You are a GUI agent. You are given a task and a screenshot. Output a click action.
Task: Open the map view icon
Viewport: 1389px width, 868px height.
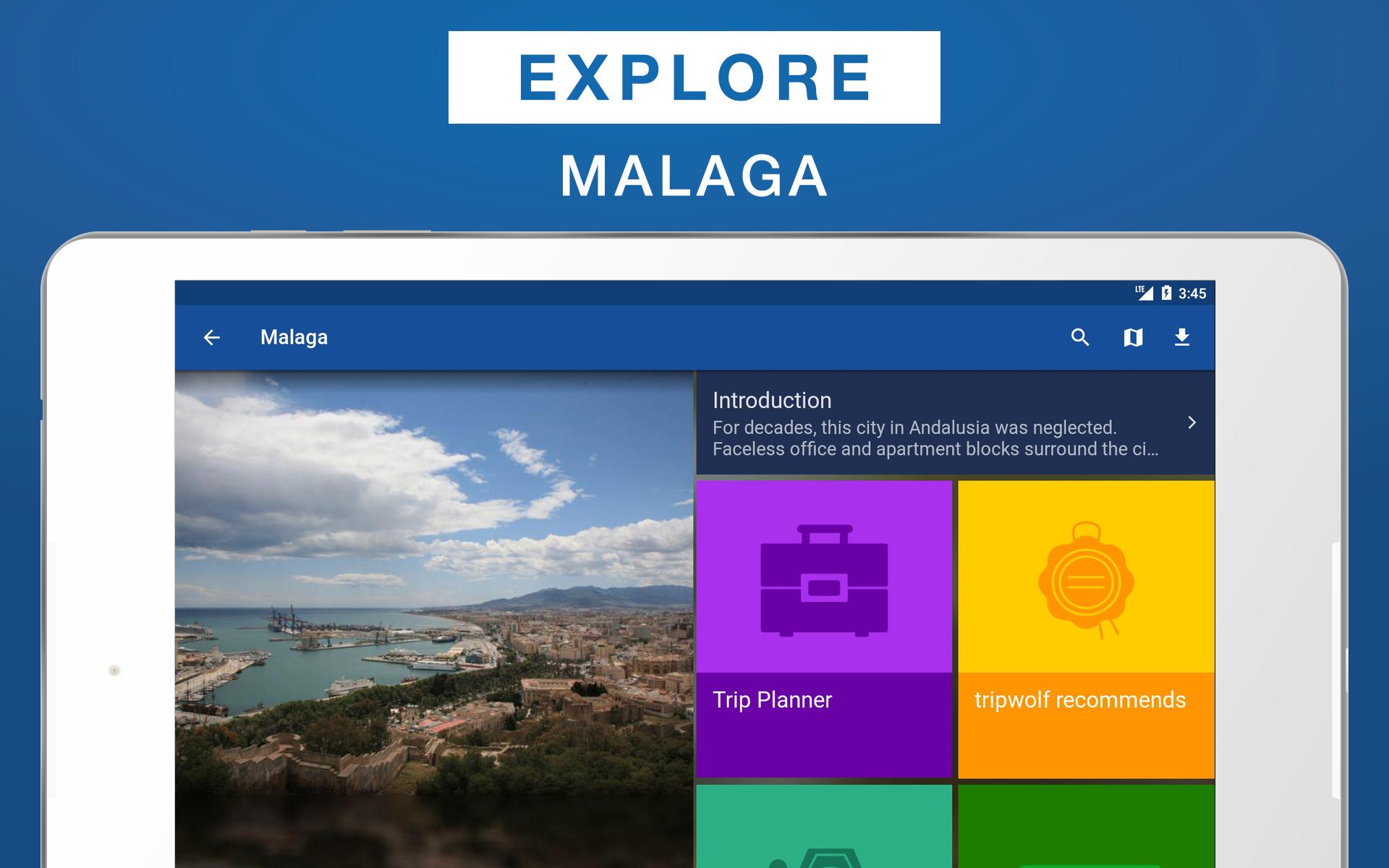click(x=1133, y=337)
